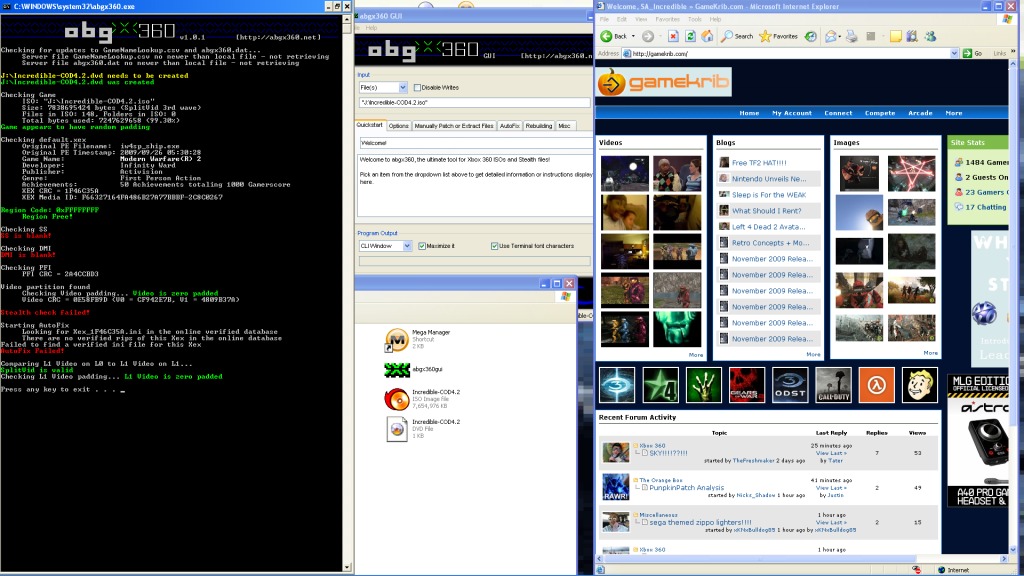1024x576 pixels.
Task: Print the page with the printer icon
Action: (x=852, y=37)
